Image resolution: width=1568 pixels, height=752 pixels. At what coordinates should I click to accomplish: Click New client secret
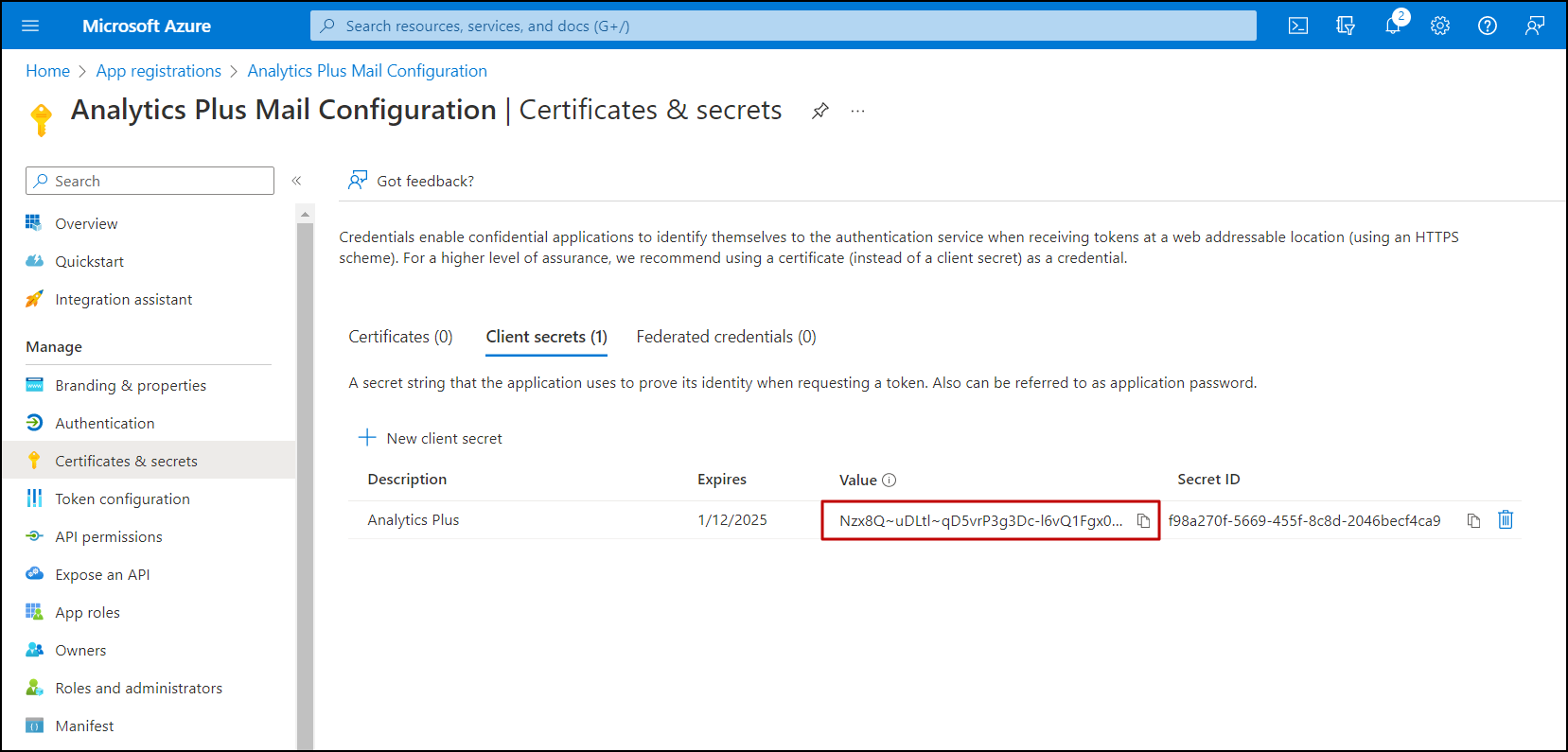click(x=431, y=438)
